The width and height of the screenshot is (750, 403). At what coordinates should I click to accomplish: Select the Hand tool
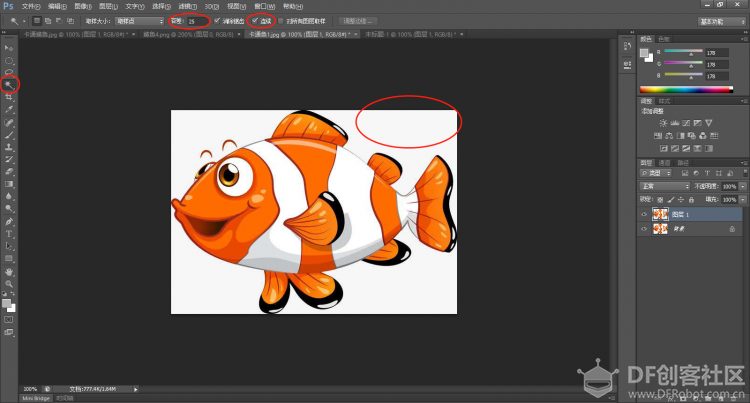[x=9, y=272]
